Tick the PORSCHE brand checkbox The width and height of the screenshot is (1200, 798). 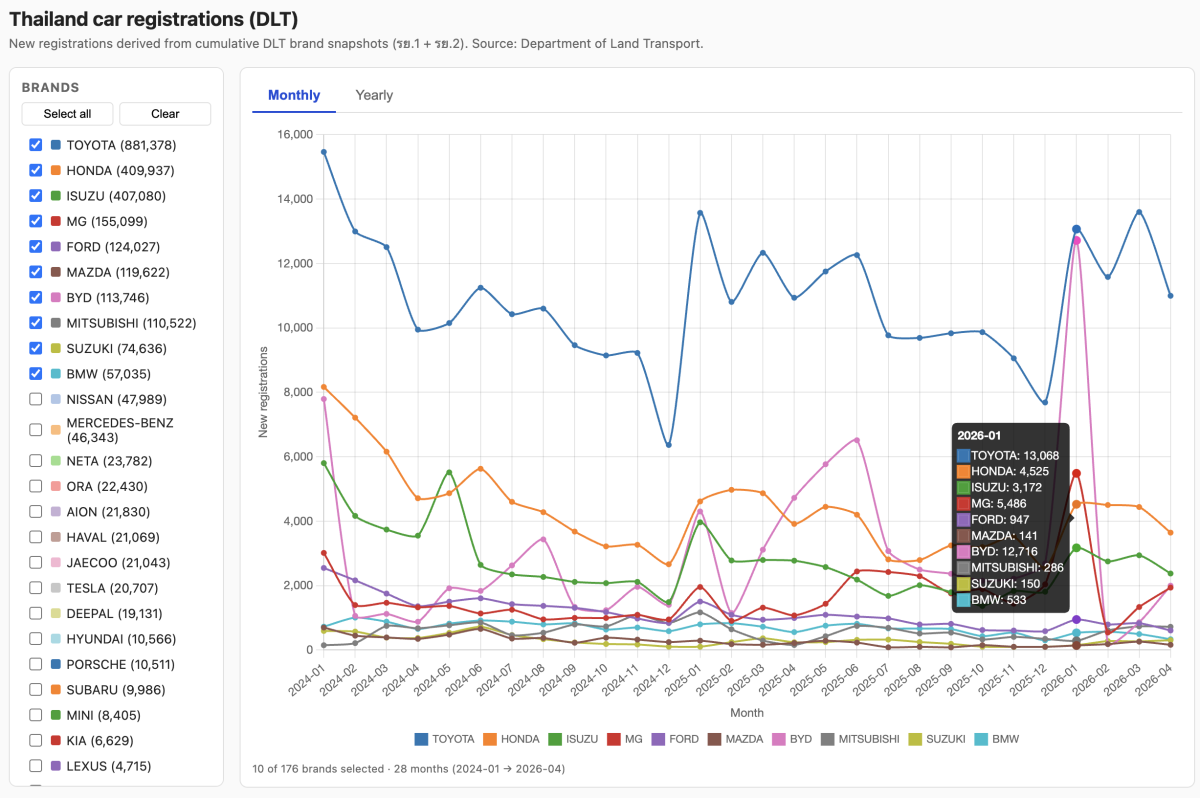[x=36, y=665]
